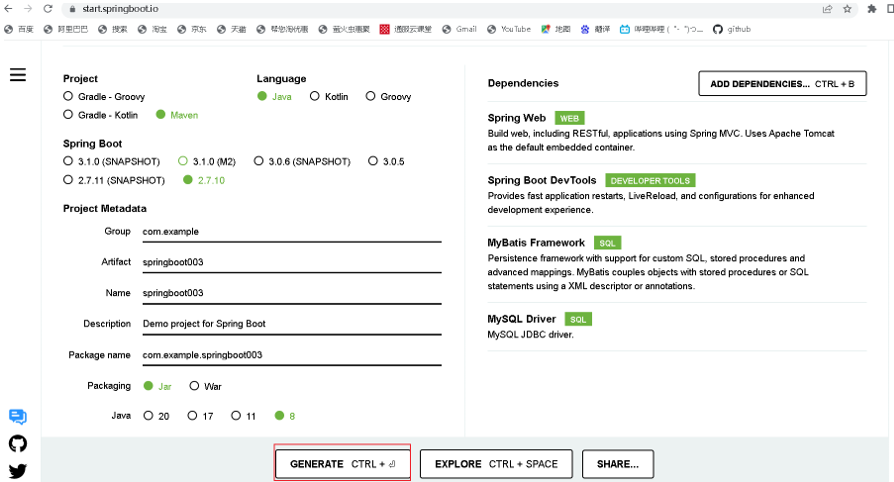Choose Kotlin as the language
894x482 pixels.
coord(315,97)
